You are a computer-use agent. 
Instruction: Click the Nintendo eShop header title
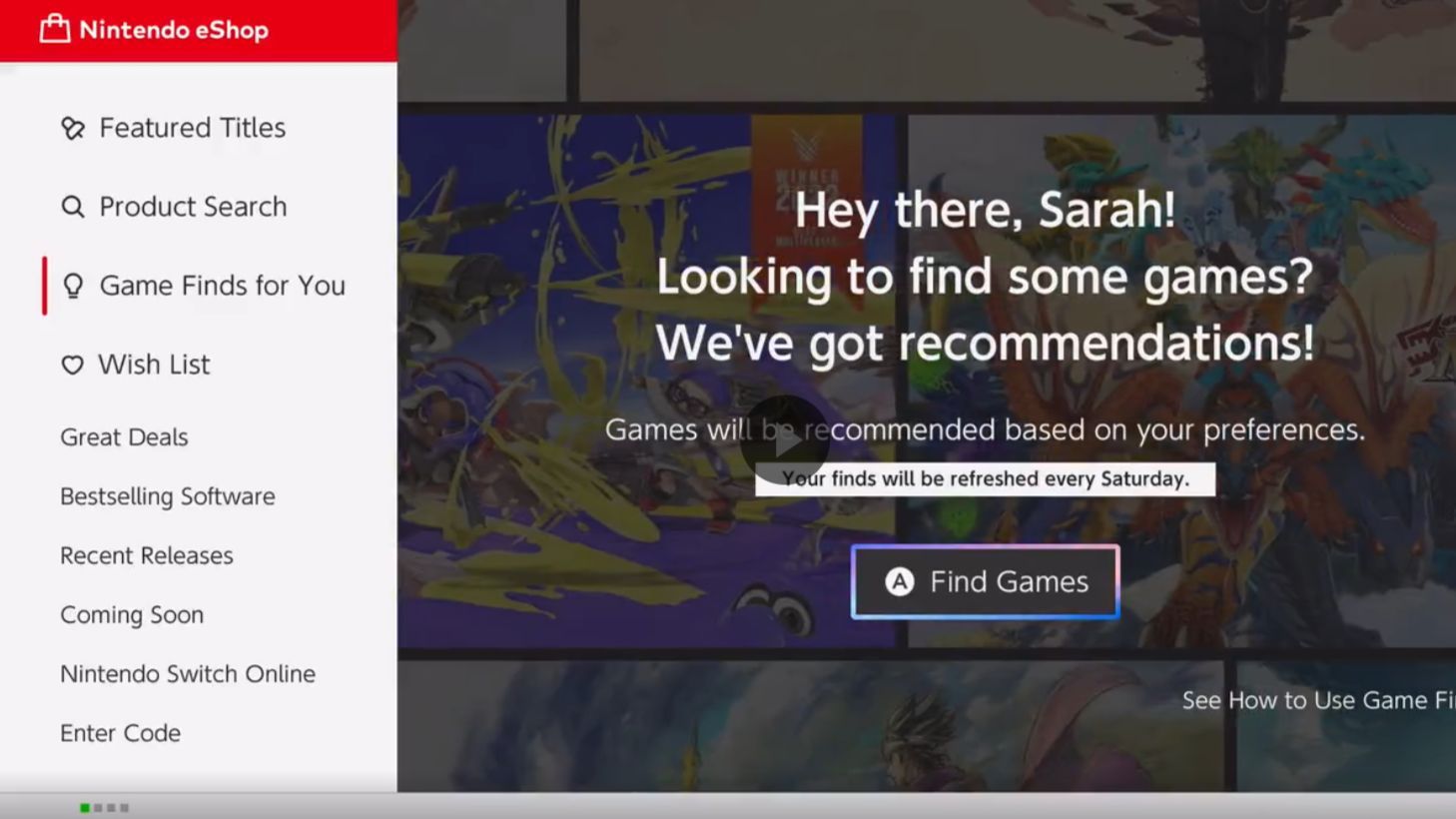coord(173,30)
